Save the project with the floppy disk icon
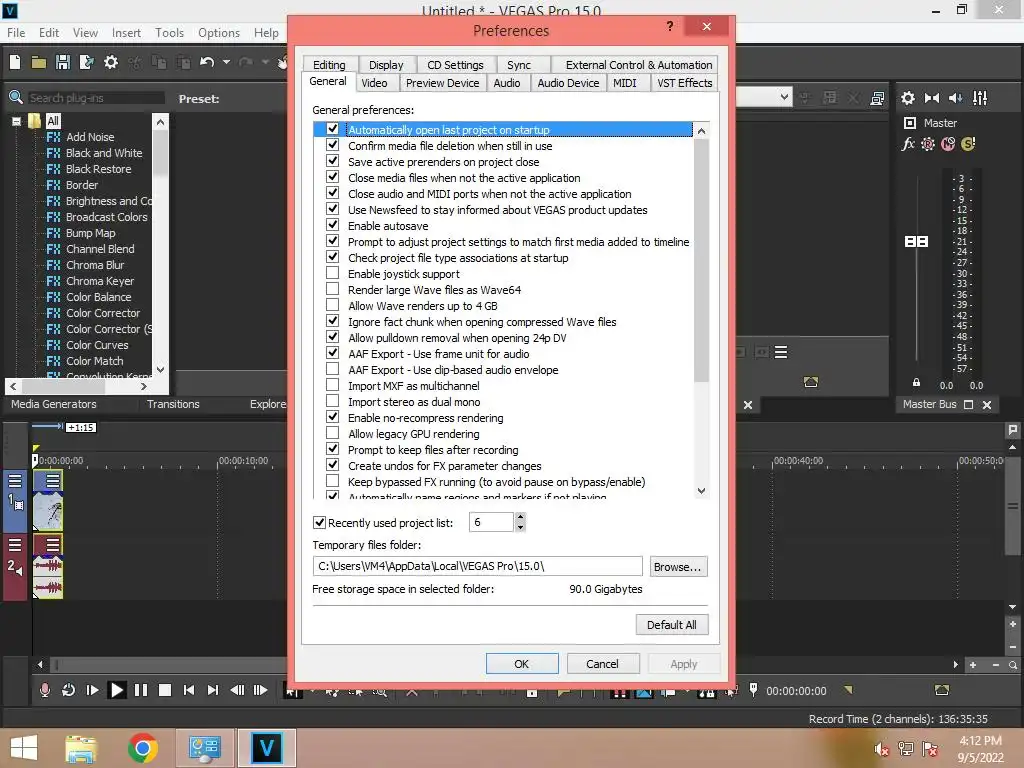 [63, 62]
